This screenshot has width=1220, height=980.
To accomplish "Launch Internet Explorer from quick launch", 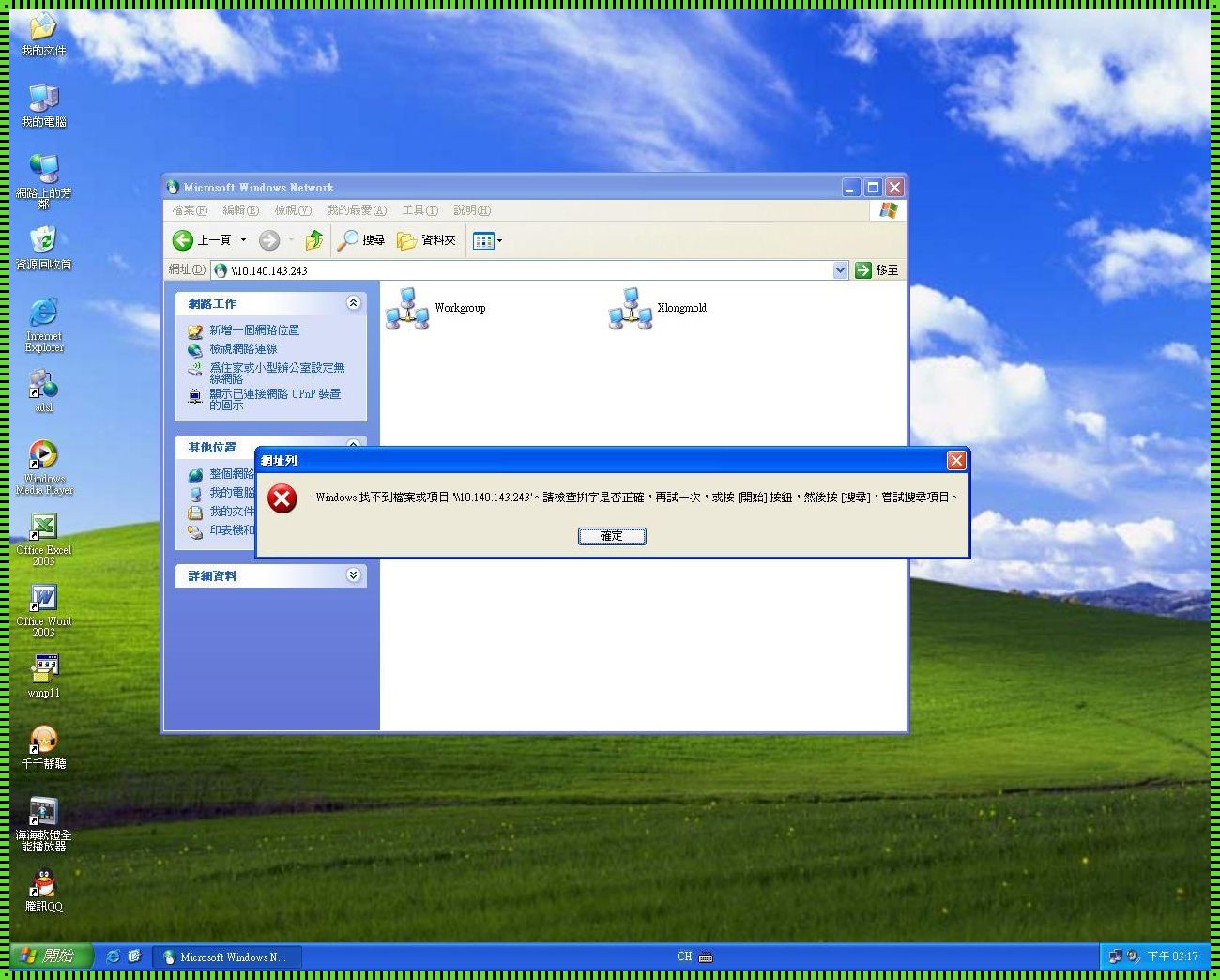I will click(x=113, y=957).
